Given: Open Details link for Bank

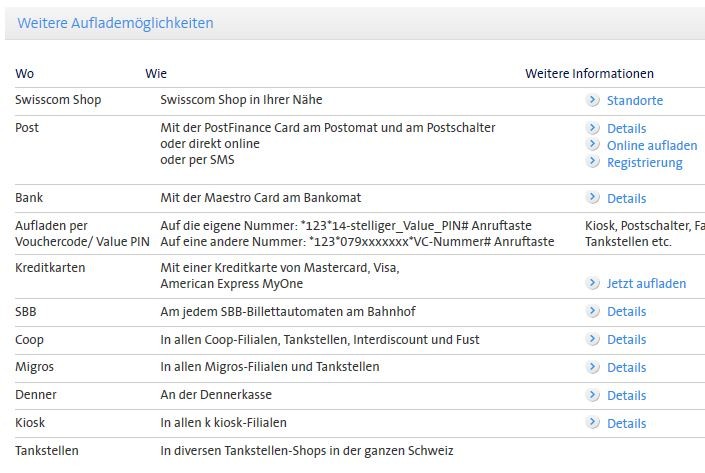Looking at the screenshot, I should pos(626,199).
